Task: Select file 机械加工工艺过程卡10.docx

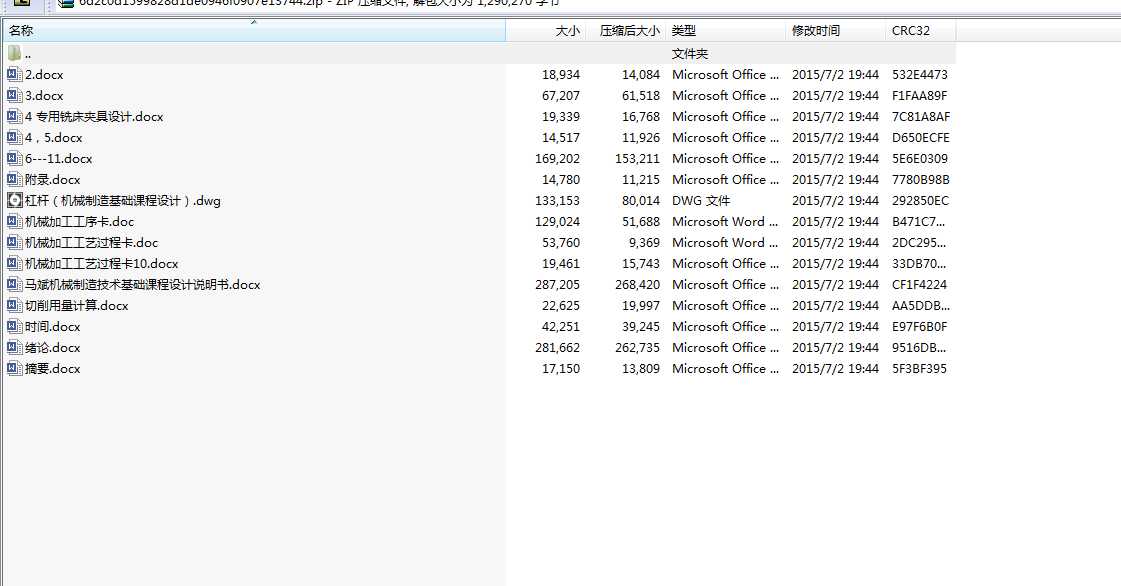Action: click(102, 264)
